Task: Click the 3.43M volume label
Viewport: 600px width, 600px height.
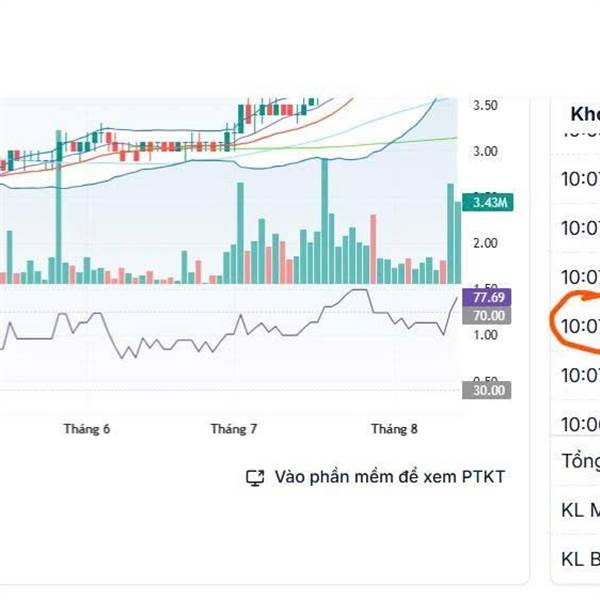Action: coord(490,203)
